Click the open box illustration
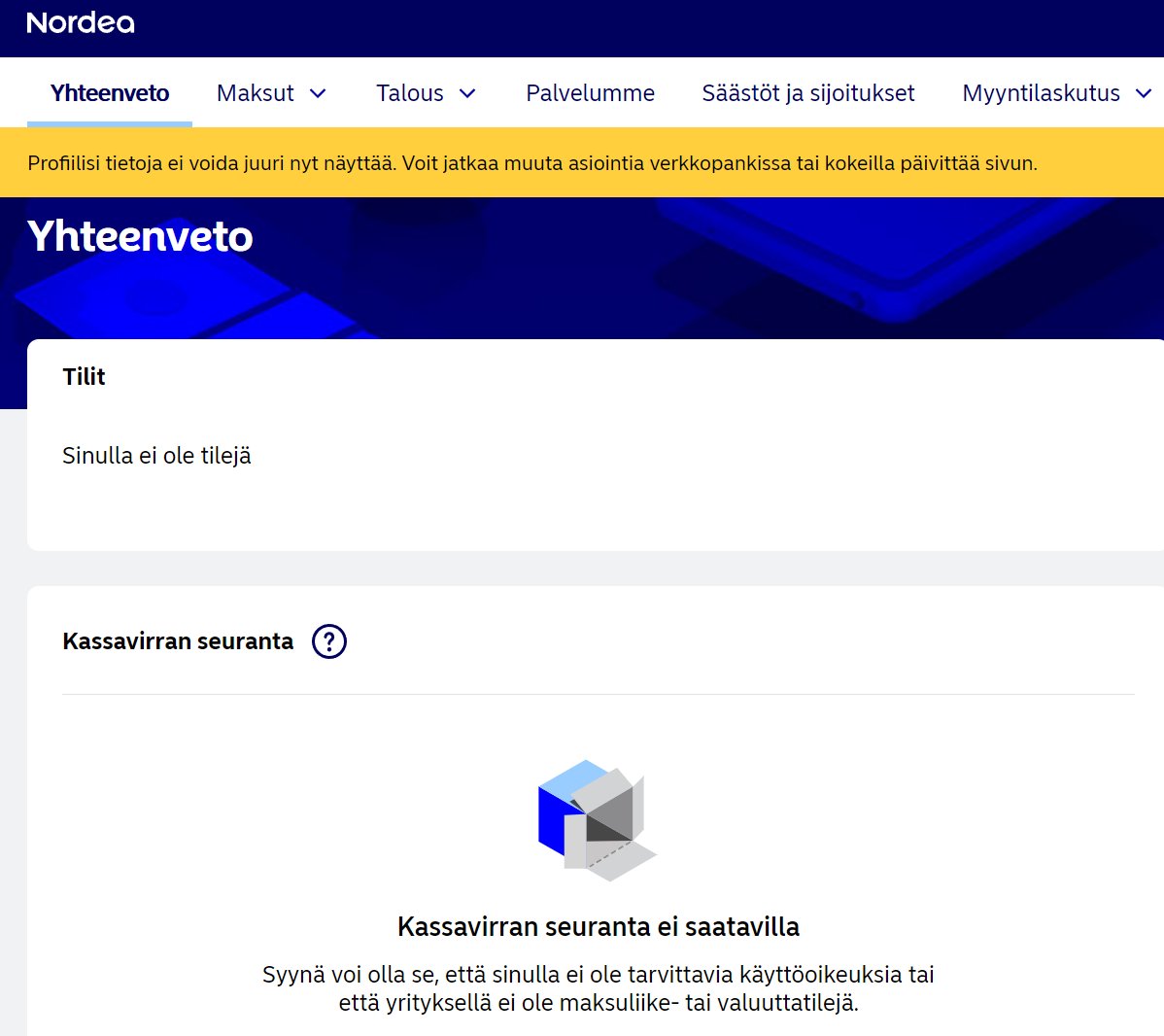 (x=597, y=820)
